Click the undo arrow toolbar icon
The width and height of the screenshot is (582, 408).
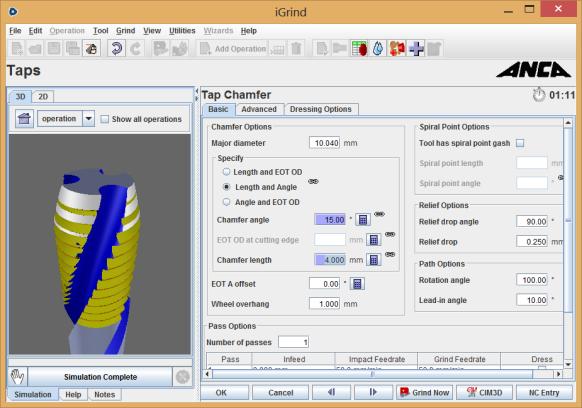click(116, 49)
